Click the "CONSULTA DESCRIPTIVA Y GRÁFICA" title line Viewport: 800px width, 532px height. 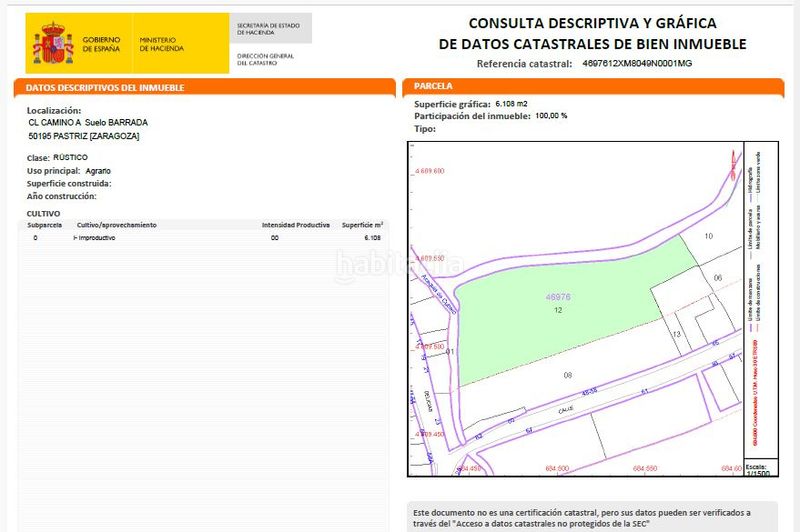592,23
